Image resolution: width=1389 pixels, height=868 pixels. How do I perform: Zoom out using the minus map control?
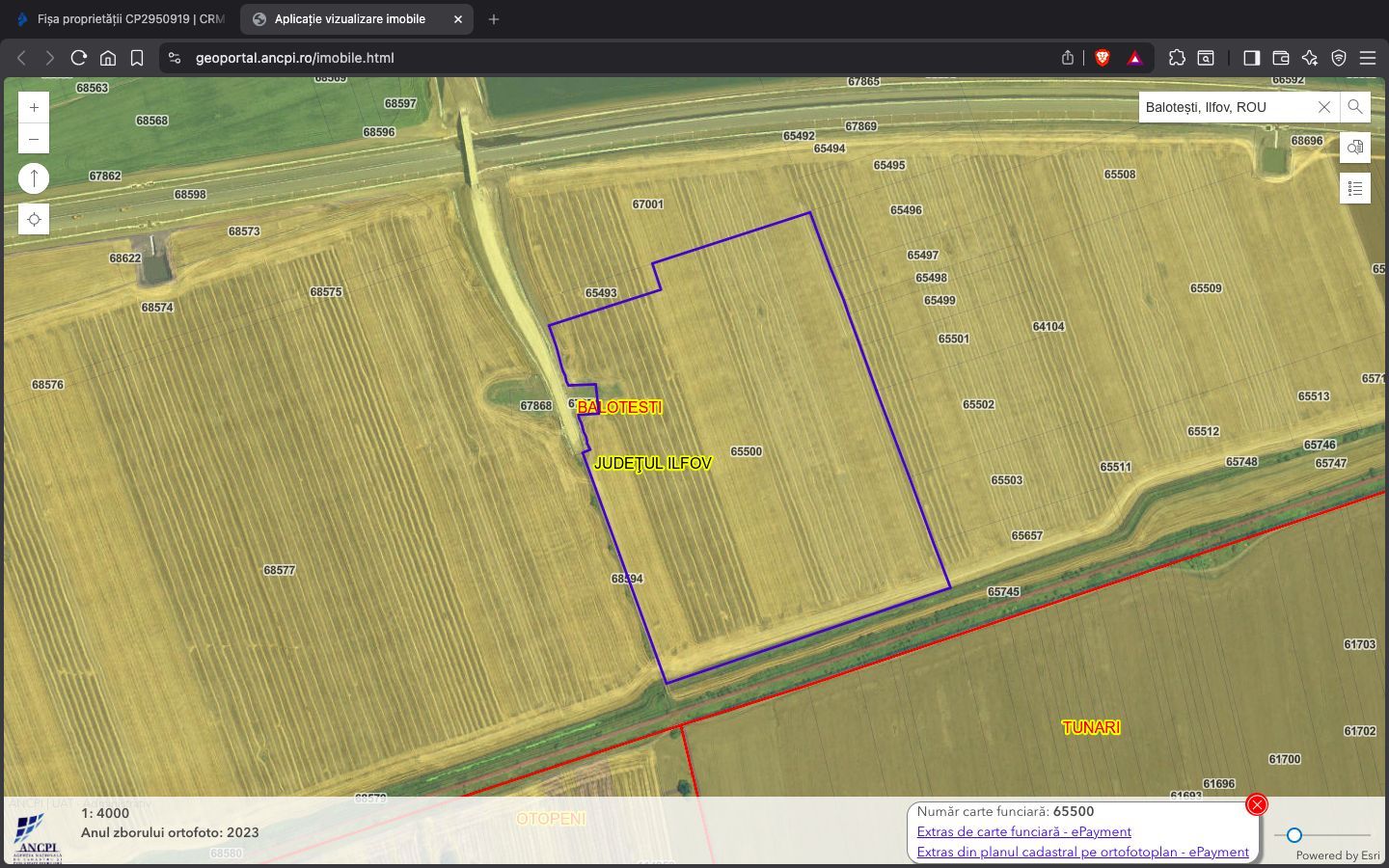coord(34,138)
